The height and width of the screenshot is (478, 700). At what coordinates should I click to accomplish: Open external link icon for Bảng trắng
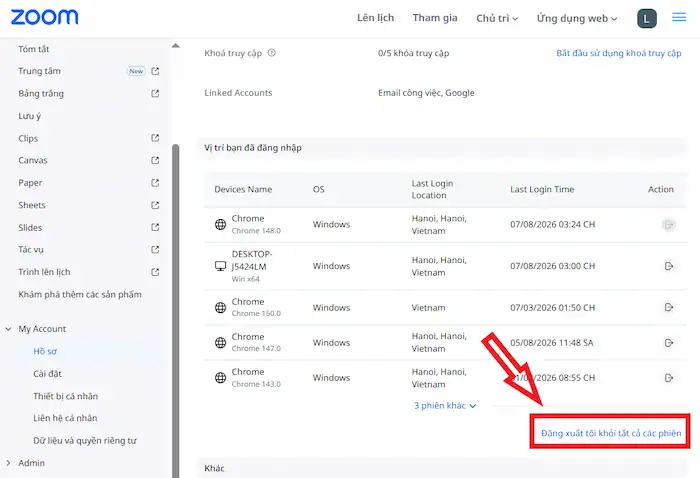coord(155,93)
